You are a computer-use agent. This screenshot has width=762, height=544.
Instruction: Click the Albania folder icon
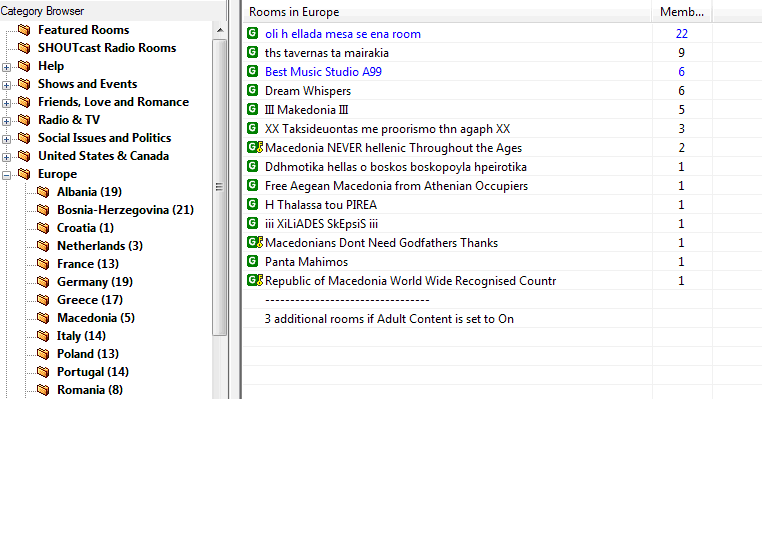[x=43, y=192]
